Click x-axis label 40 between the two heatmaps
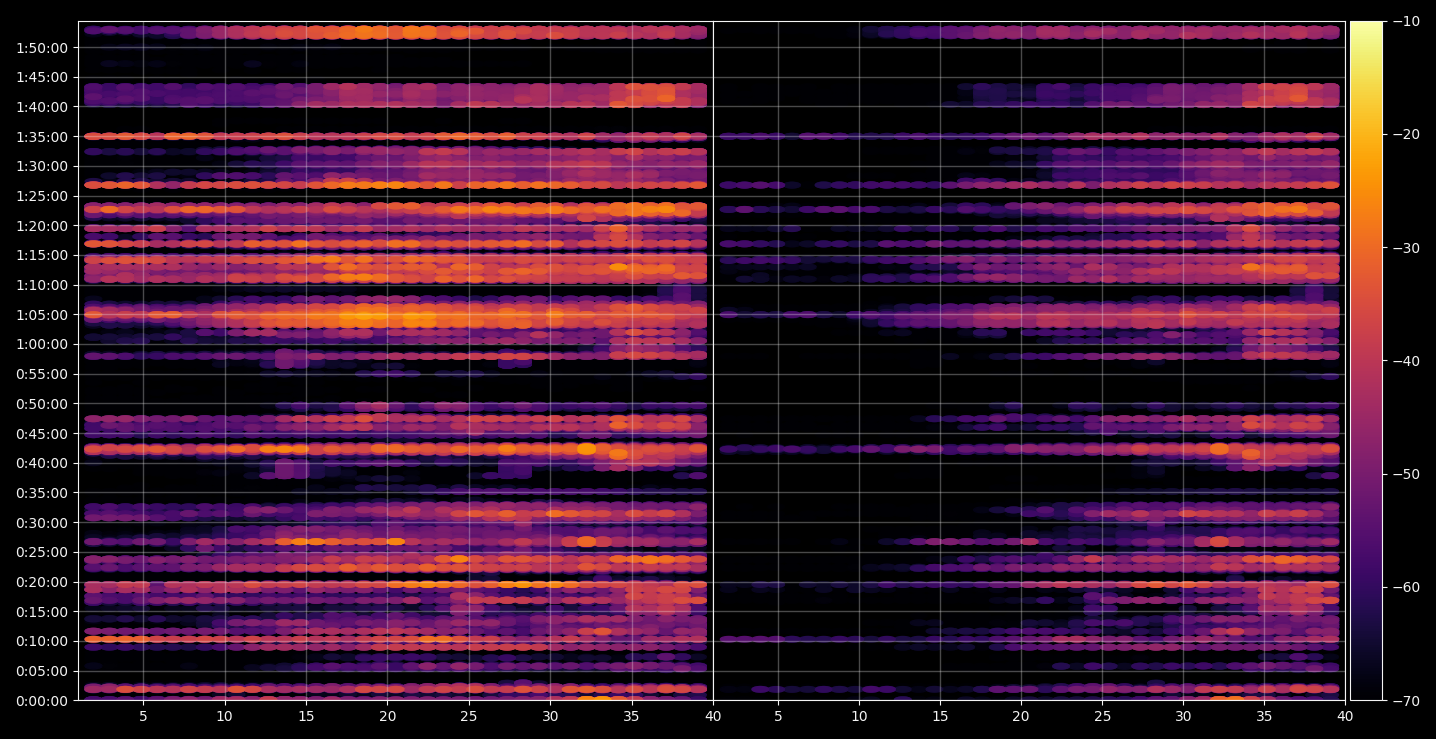1436x739 pixels. [x=712, y=717]
